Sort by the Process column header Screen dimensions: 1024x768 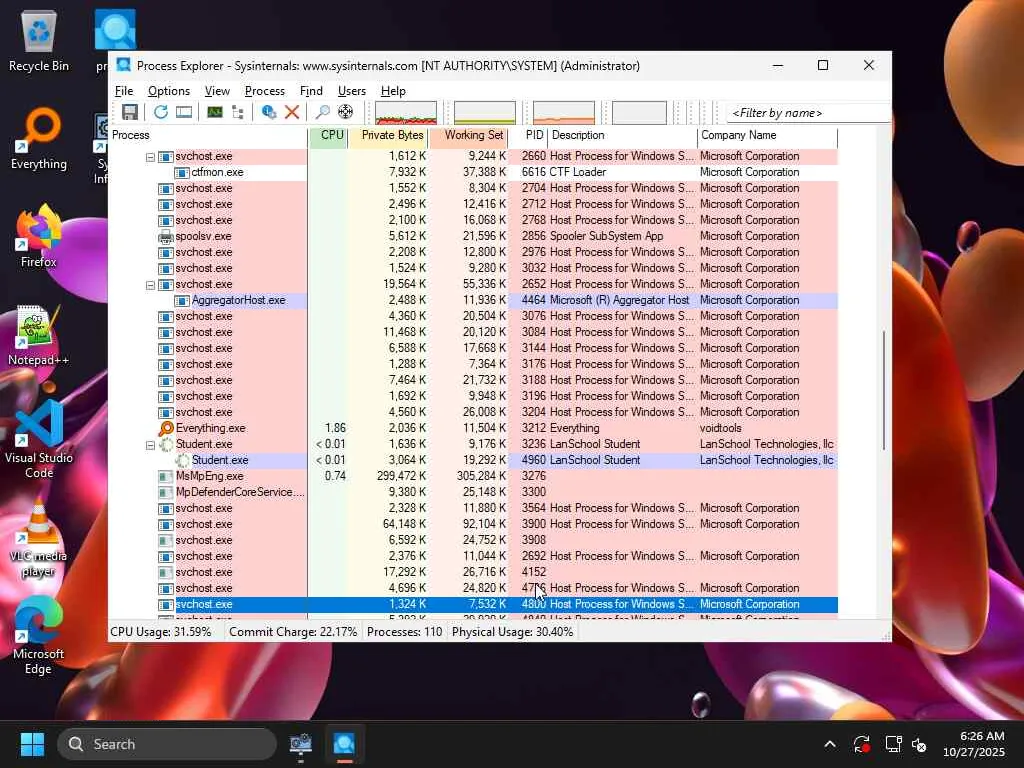click(208, 135)
